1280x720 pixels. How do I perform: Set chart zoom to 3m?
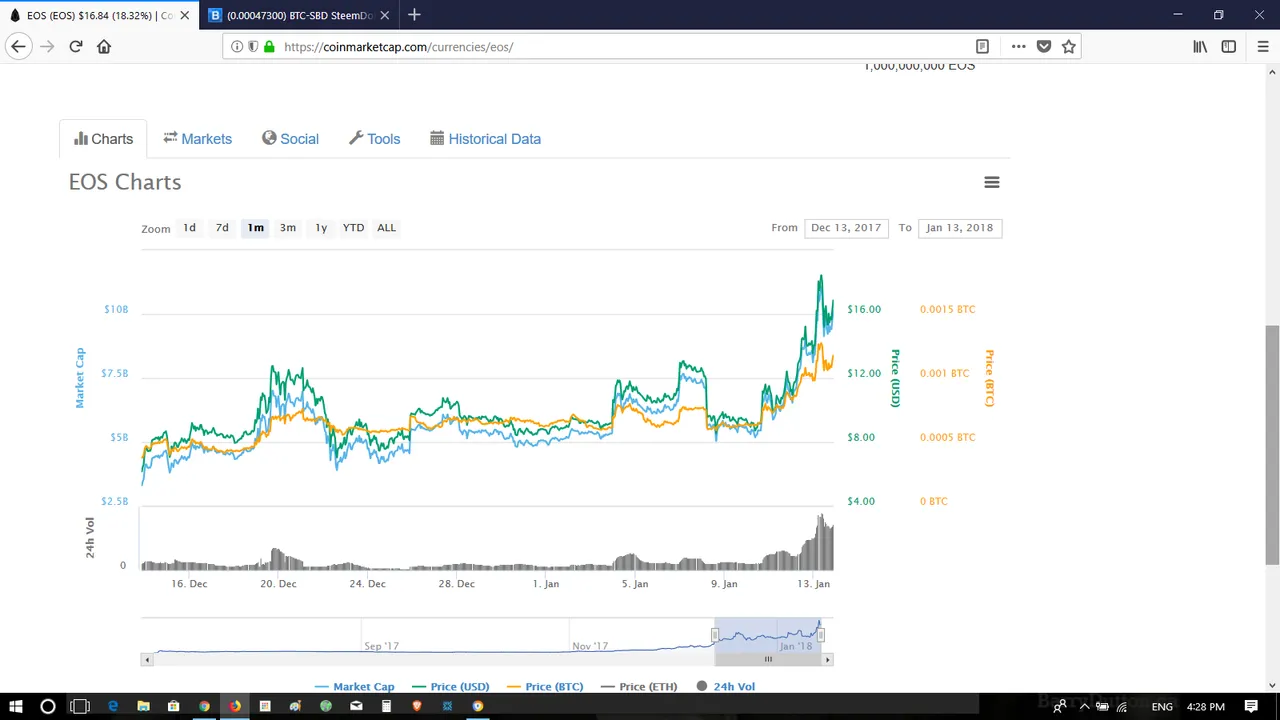point(288,228)
